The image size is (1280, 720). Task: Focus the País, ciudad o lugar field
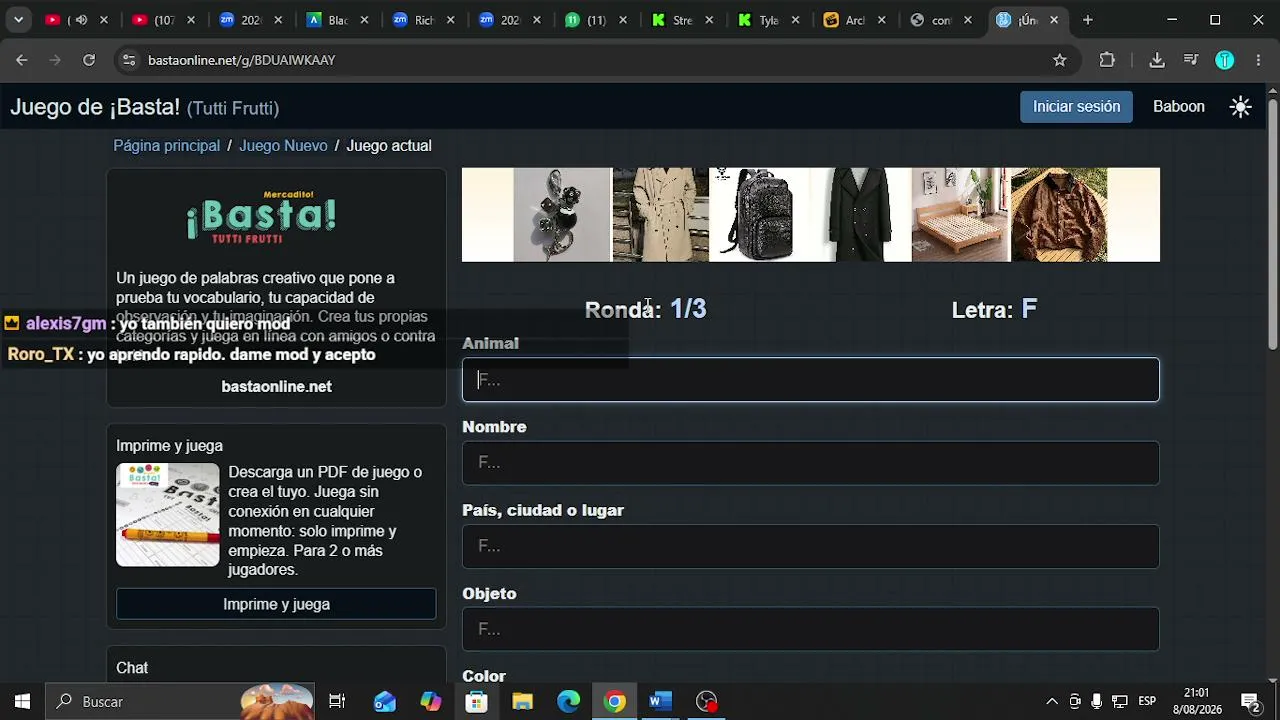811,546
